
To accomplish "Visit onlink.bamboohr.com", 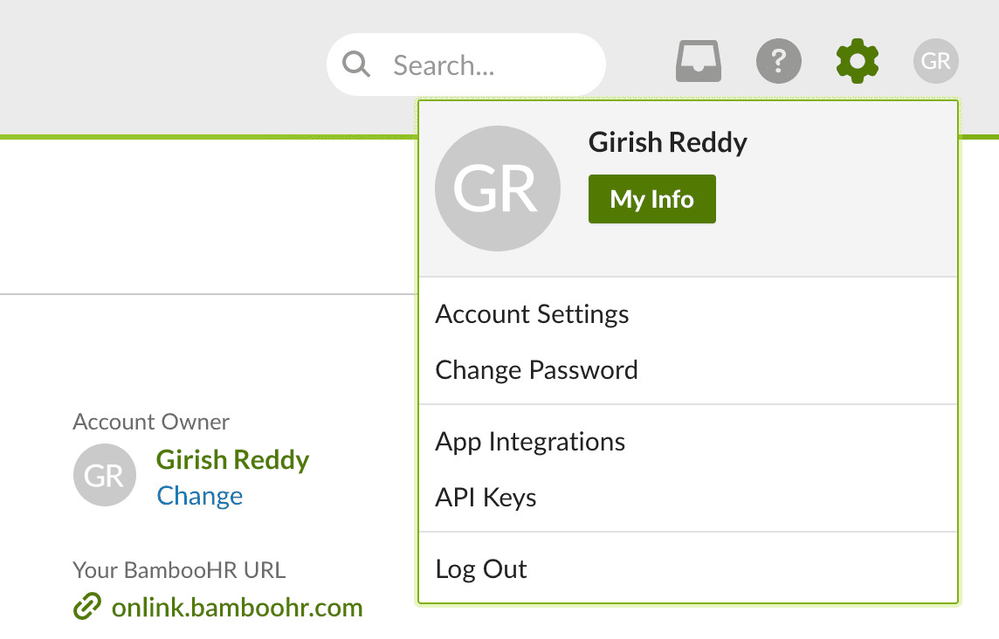I will click(237, 606).
